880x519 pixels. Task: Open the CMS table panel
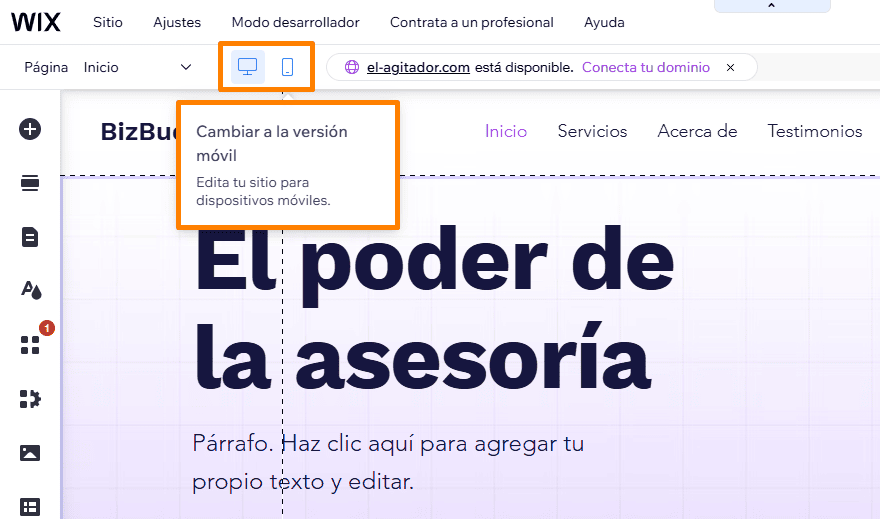coord(30,507)
